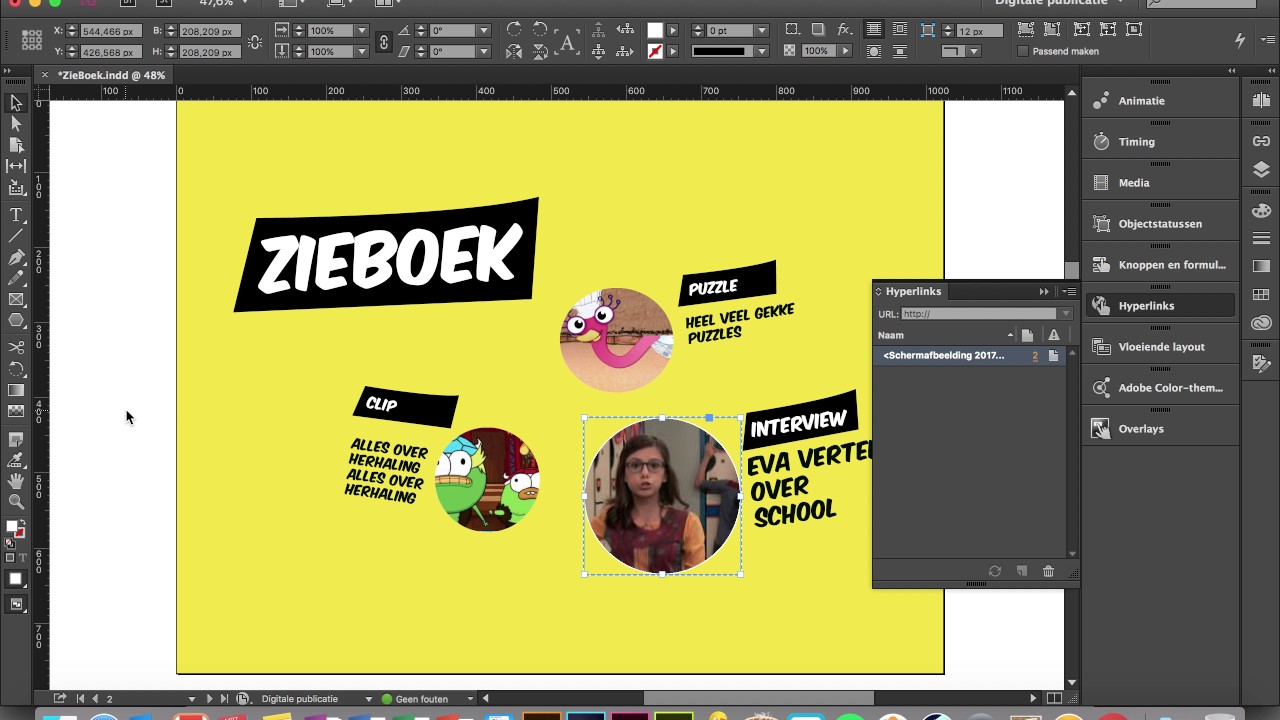Image resolution: width=1280 pixels, height=720 pixels.
Task: Toggle constrain width and height proportions
Action: tap(255, 41)
